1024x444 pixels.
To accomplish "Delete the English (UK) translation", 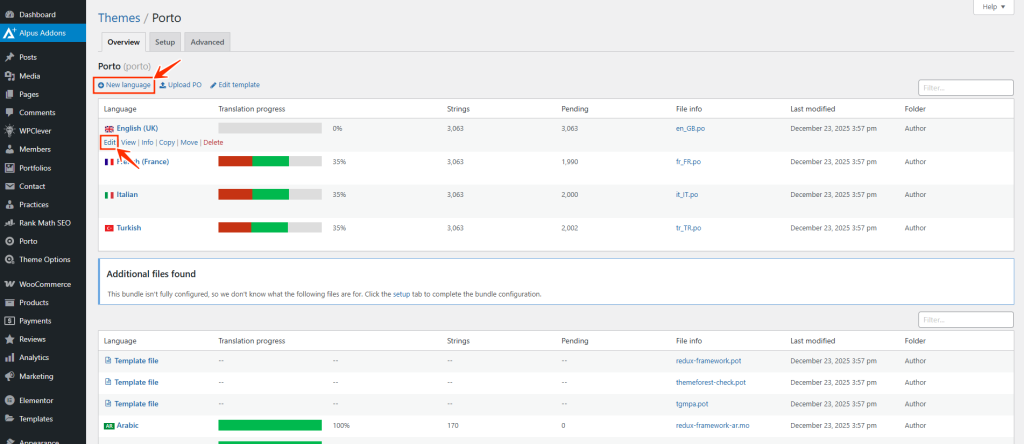I will pos(213,143).
